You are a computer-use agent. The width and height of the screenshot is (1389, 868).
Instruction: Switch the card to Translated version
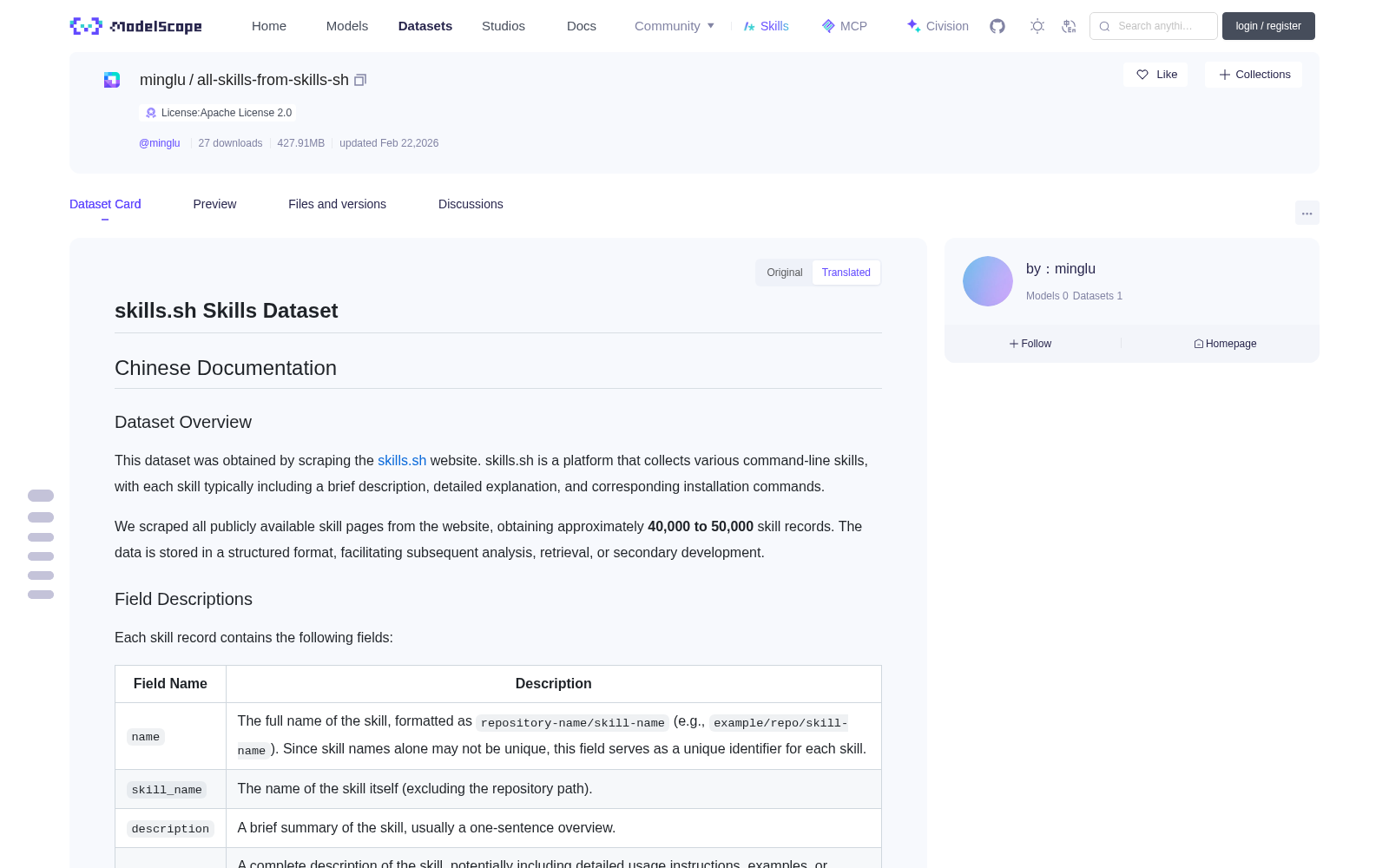[846, 273]
